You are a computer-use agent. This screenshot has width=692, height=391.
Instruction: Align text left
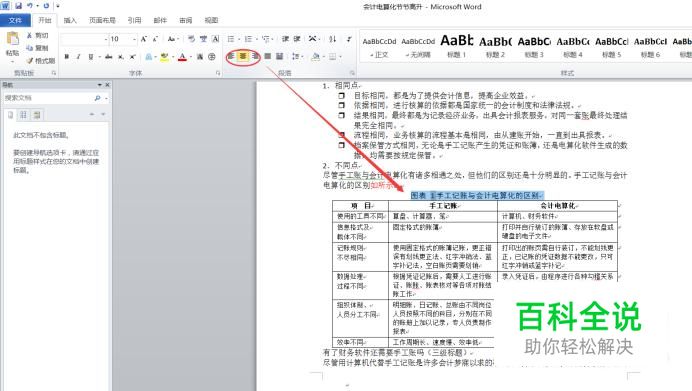(x=231, y=56)
